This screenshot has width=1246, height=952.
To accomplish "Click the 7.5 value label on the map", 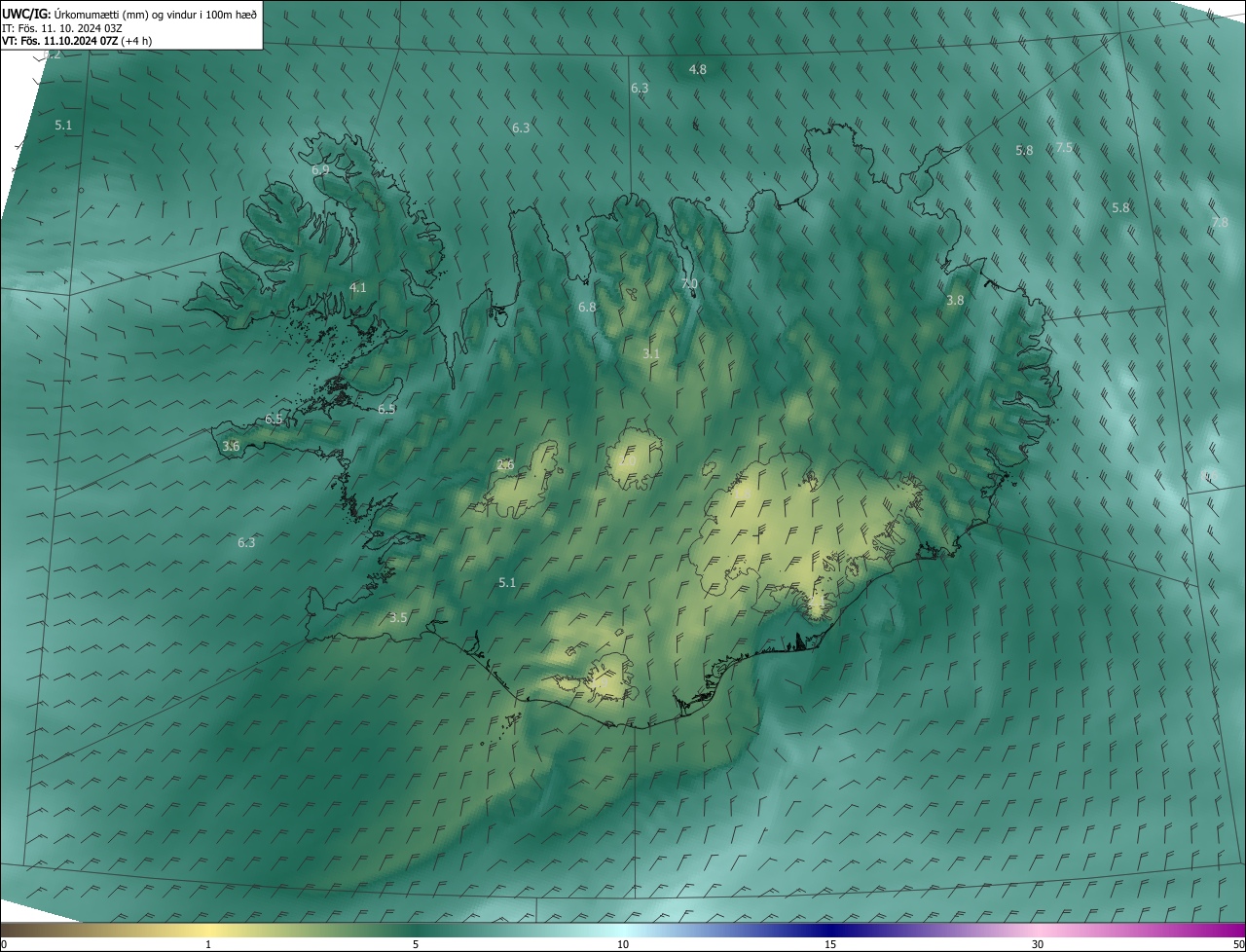I will 1064,147.
